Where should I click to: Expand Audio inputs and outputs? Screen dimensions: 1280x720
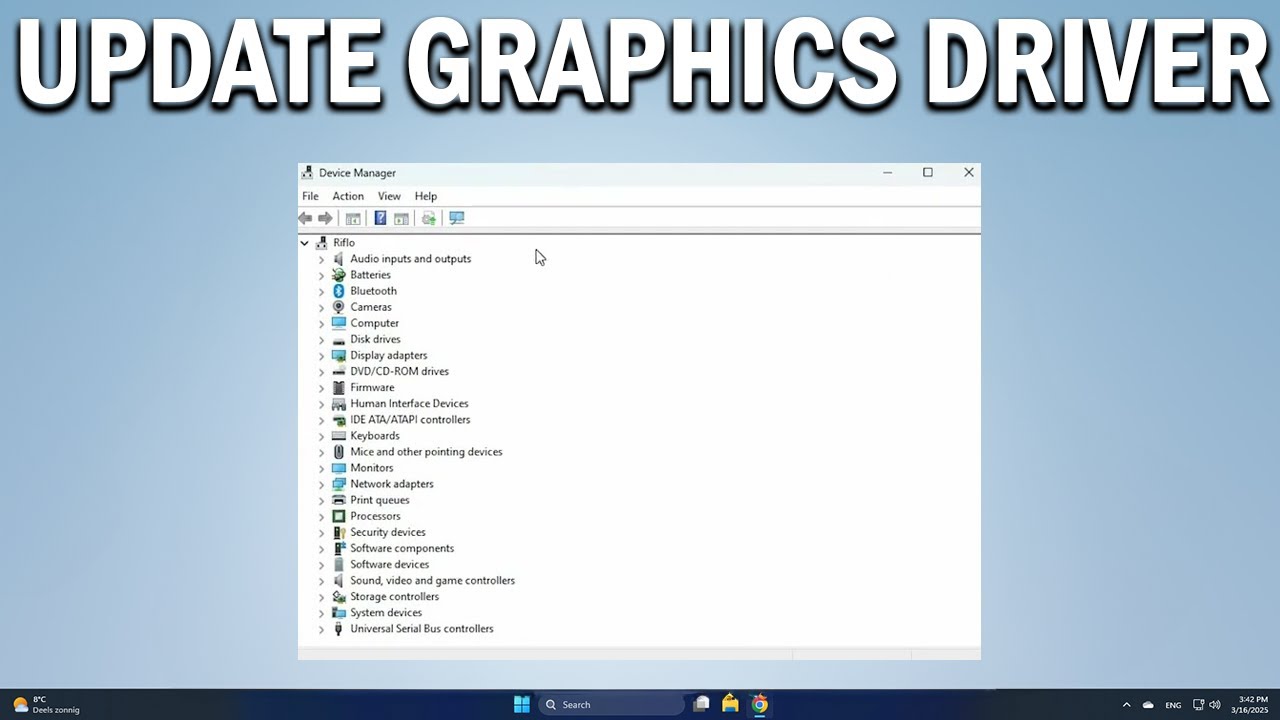[321, 259]
